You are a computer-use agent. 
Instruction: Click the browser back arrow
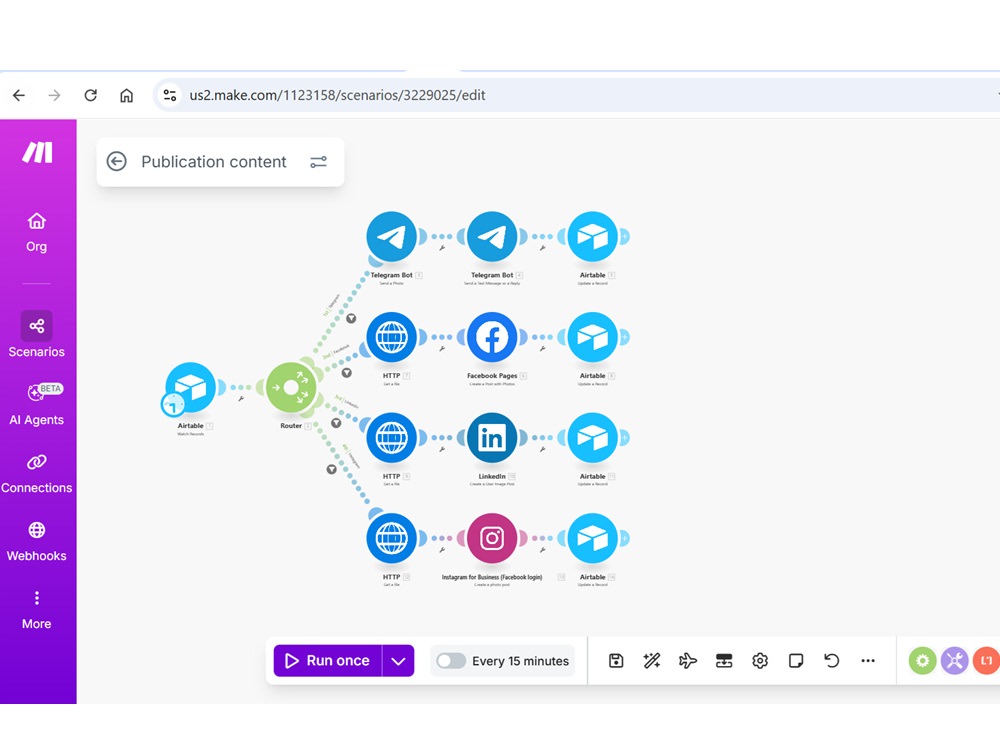tap(19, 95)
